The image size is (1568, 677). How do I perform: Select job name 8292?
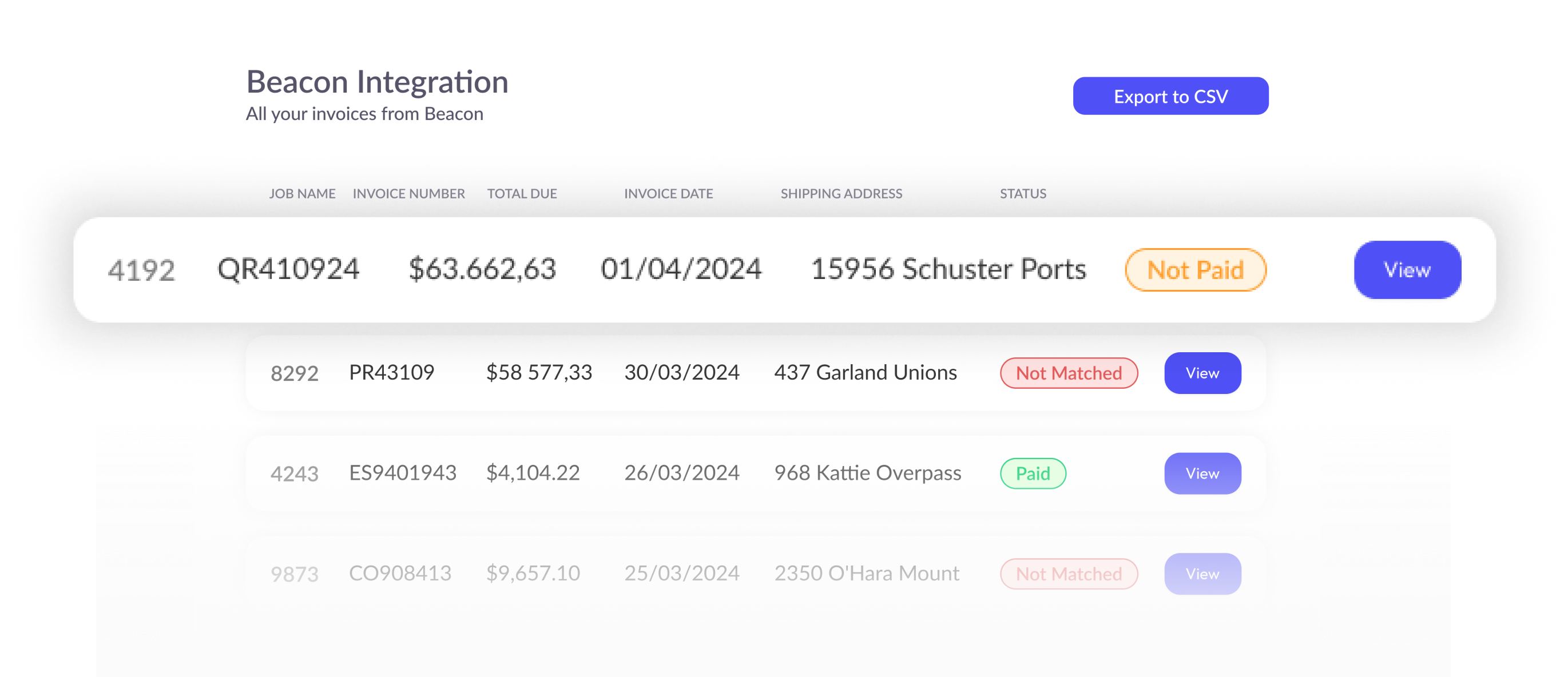pos(294,373)
